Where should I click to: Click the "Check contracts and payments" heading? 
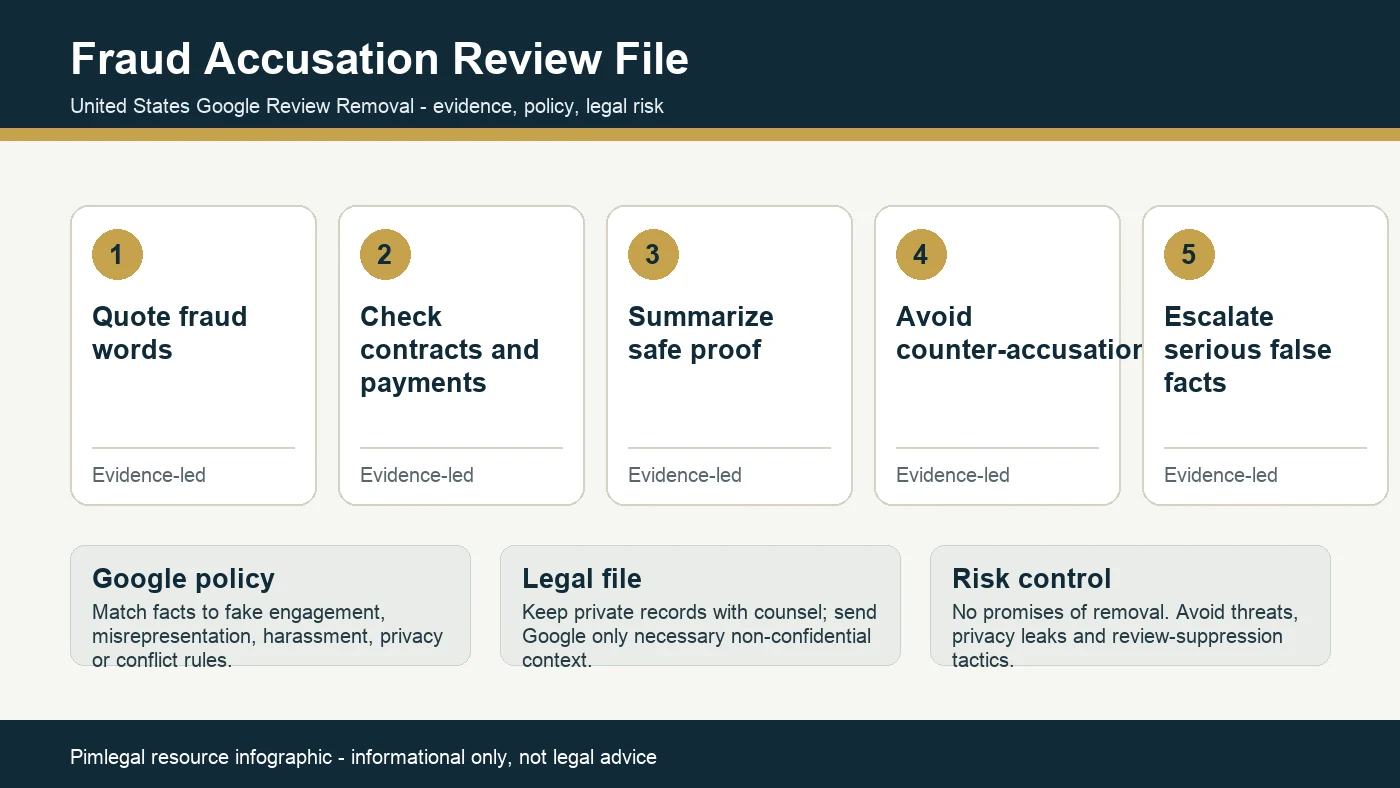(450, 349)
